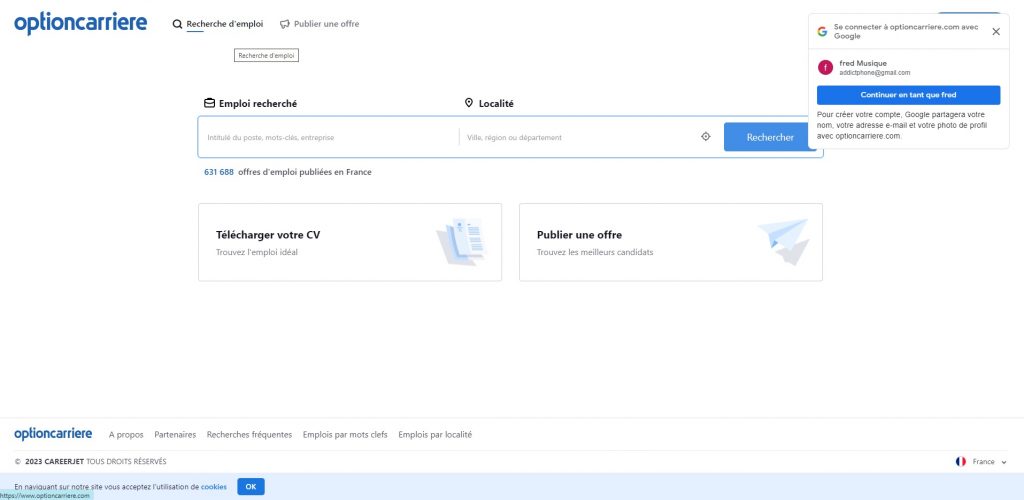Click the footer optioncarriere logo

pyautogui.click(x=53, y=434)
